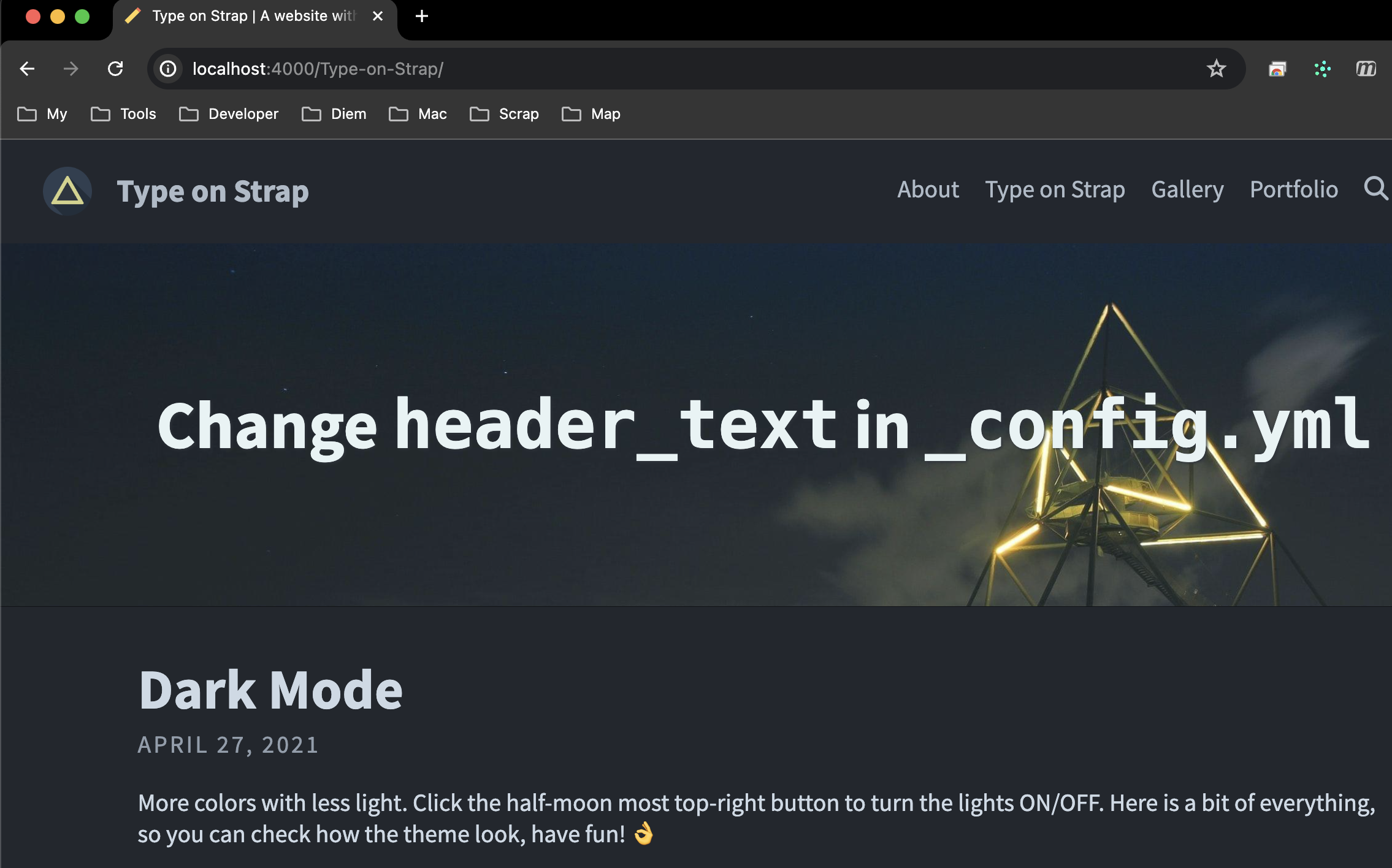Image resolution: width=1392 pixels, height=868 pixels.
Task: Click the forward navigation arrow
Action: point(72,69)
